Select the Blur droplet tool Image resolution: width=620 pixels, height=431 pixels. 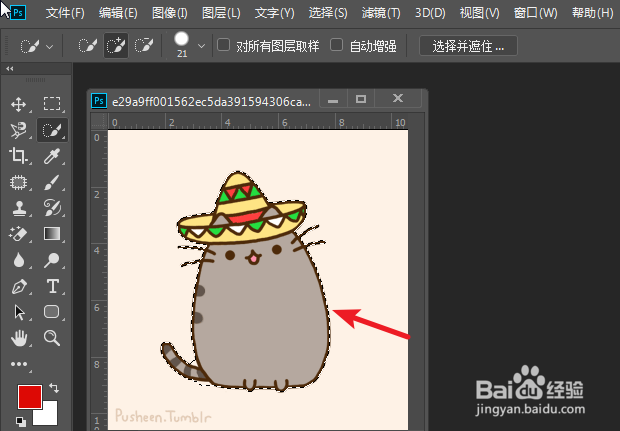tap(18, 260)
